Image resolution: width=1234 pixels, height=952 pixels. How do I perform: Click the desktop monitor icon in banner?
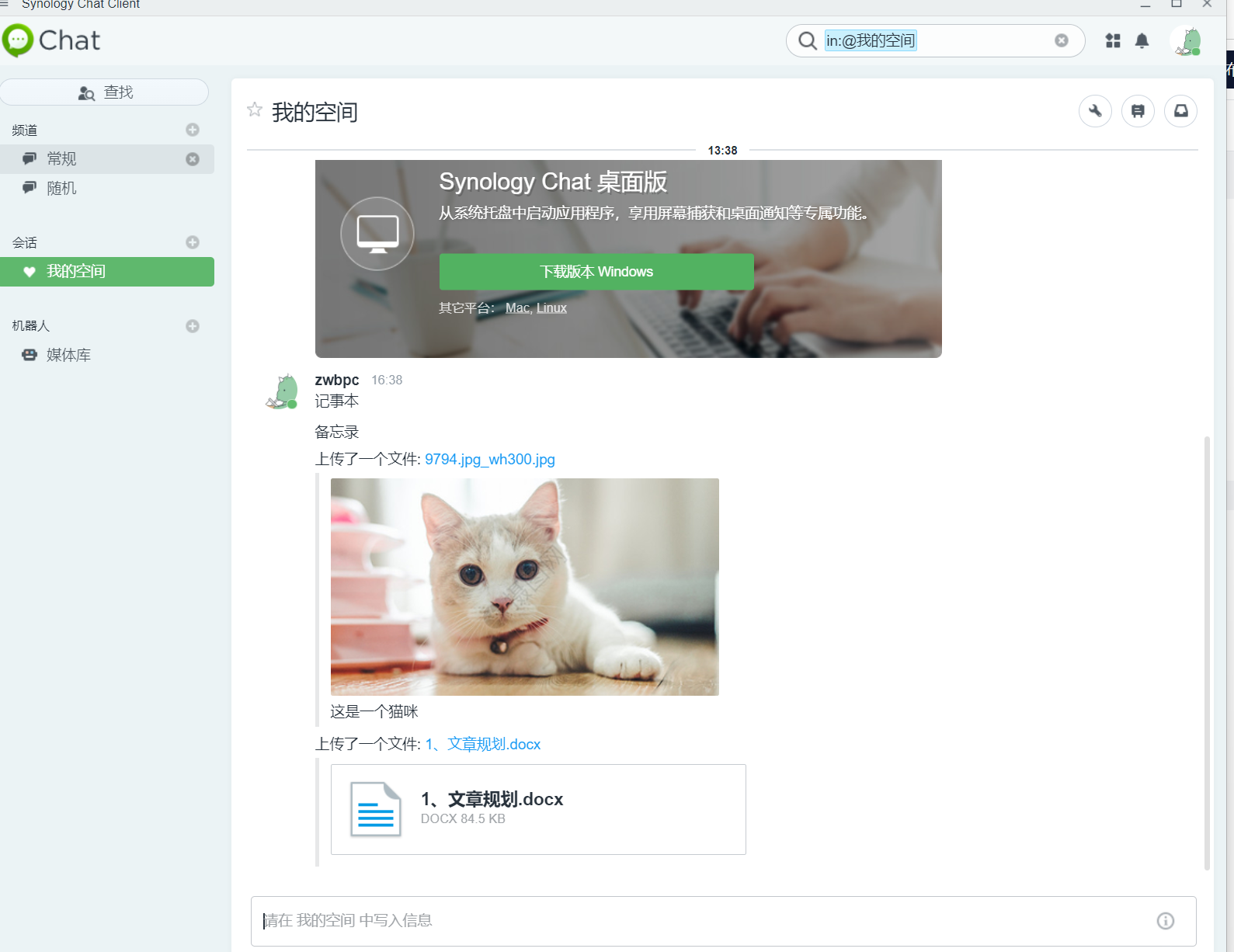click(x=377, y=234)
